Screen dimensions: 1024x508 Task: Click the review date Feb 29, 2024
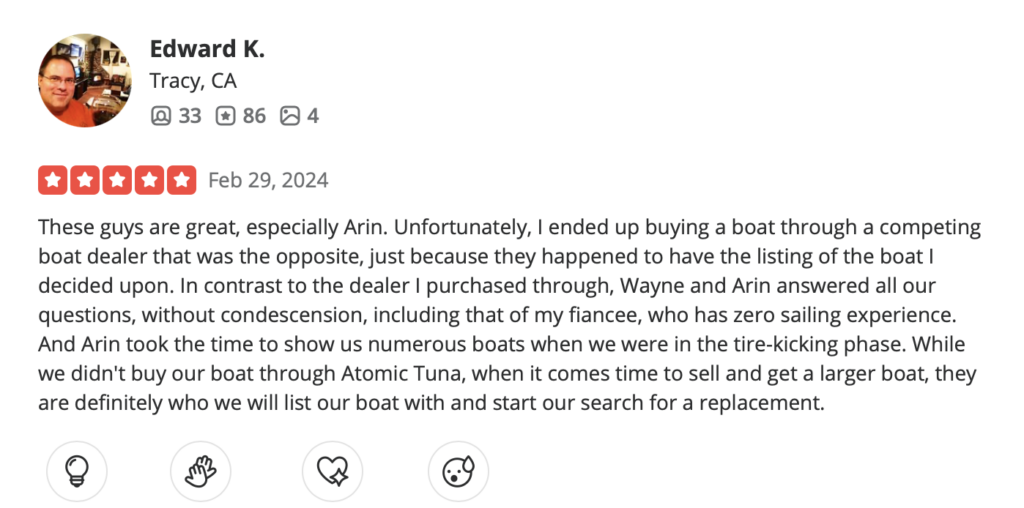click(x=268, y=181)
